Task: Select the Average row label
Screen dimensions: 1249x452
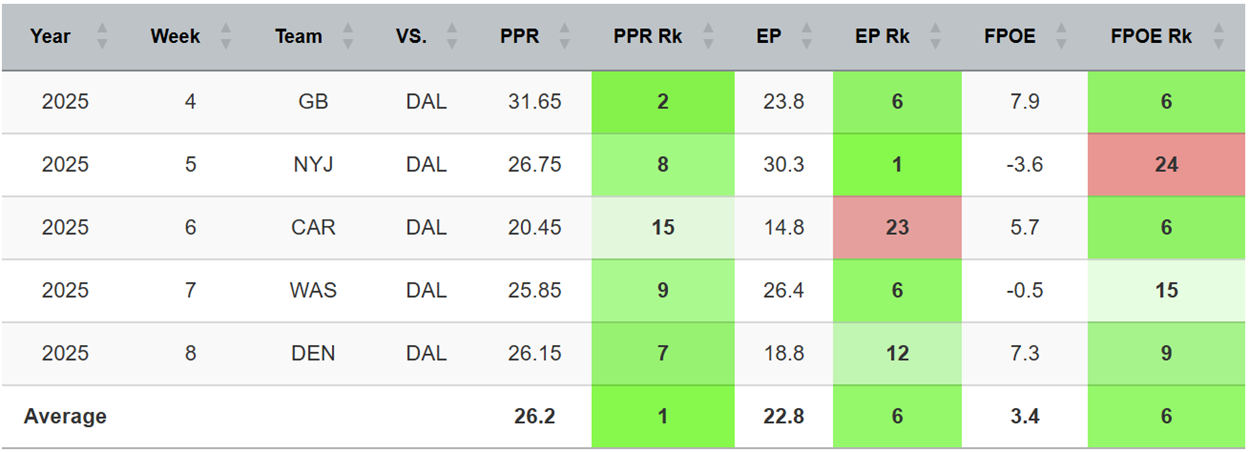Action: click(x=65, y=416)
